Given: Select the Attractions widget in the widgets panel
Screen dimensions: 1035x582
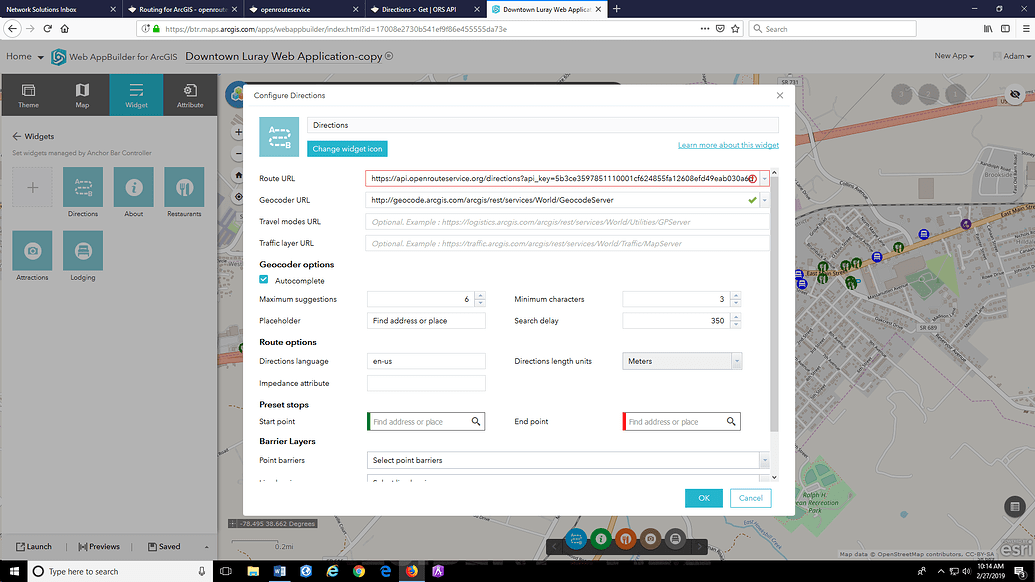Looking at the screenshot, I should (x=31, y=253).
